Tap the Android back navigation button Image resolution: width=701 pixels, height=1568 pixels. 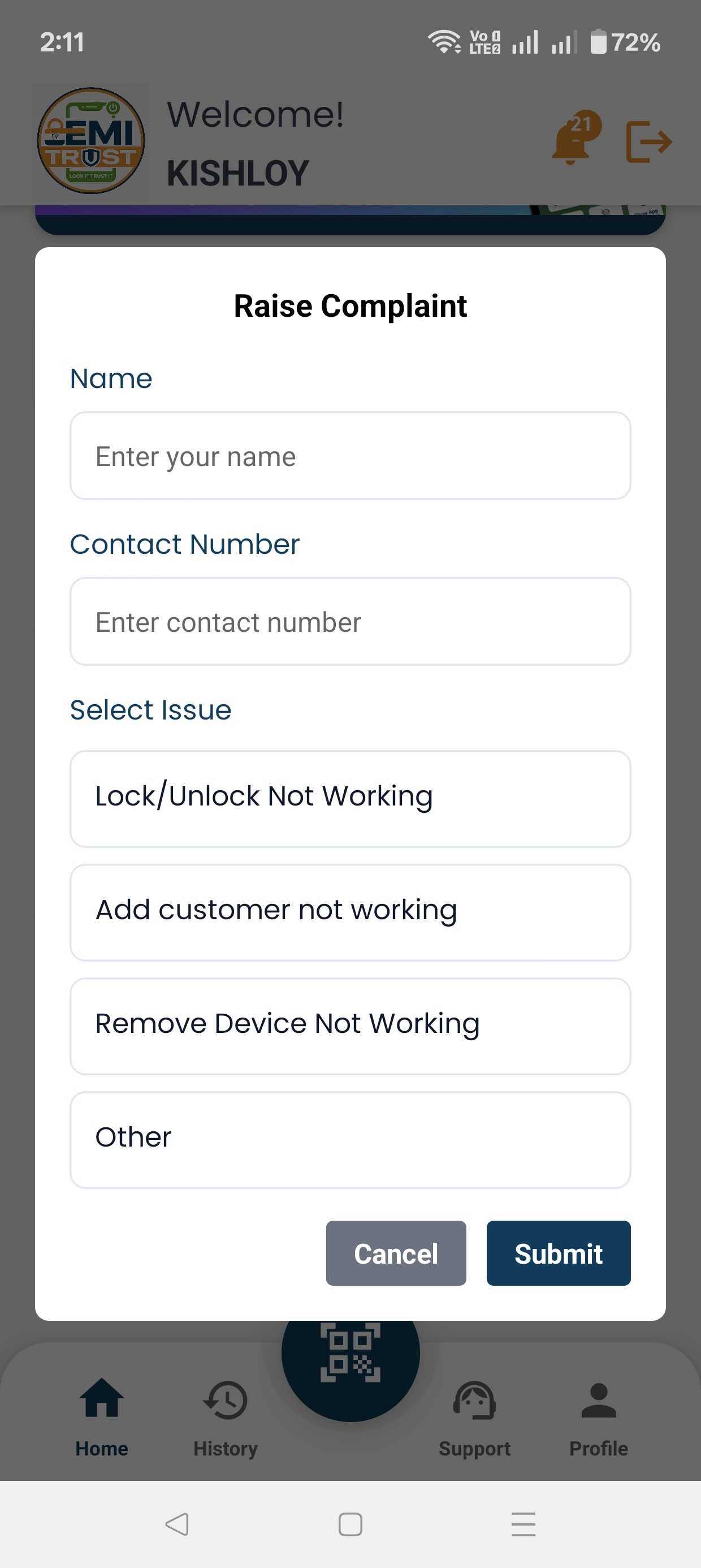[176, 1524]
